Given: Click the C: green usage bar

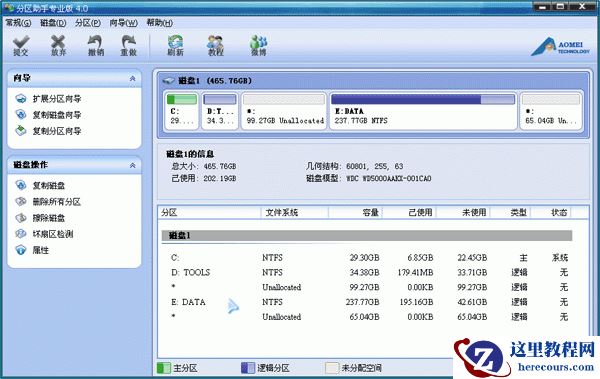Looking at the screenshot, I should click(182, 100).
